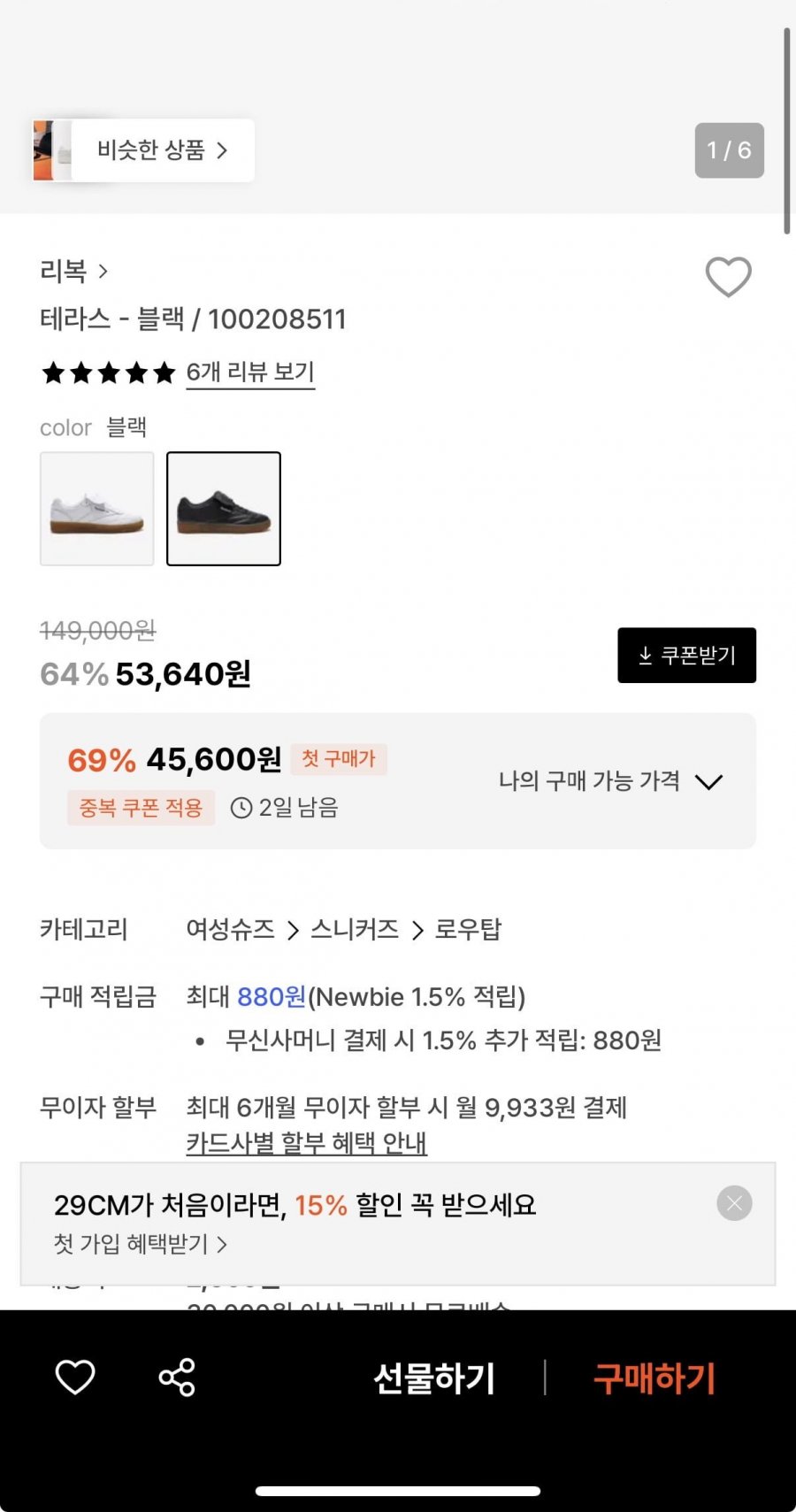
Task: Tap the wishlist heart beside the brand name
Action: click(728, 276)
